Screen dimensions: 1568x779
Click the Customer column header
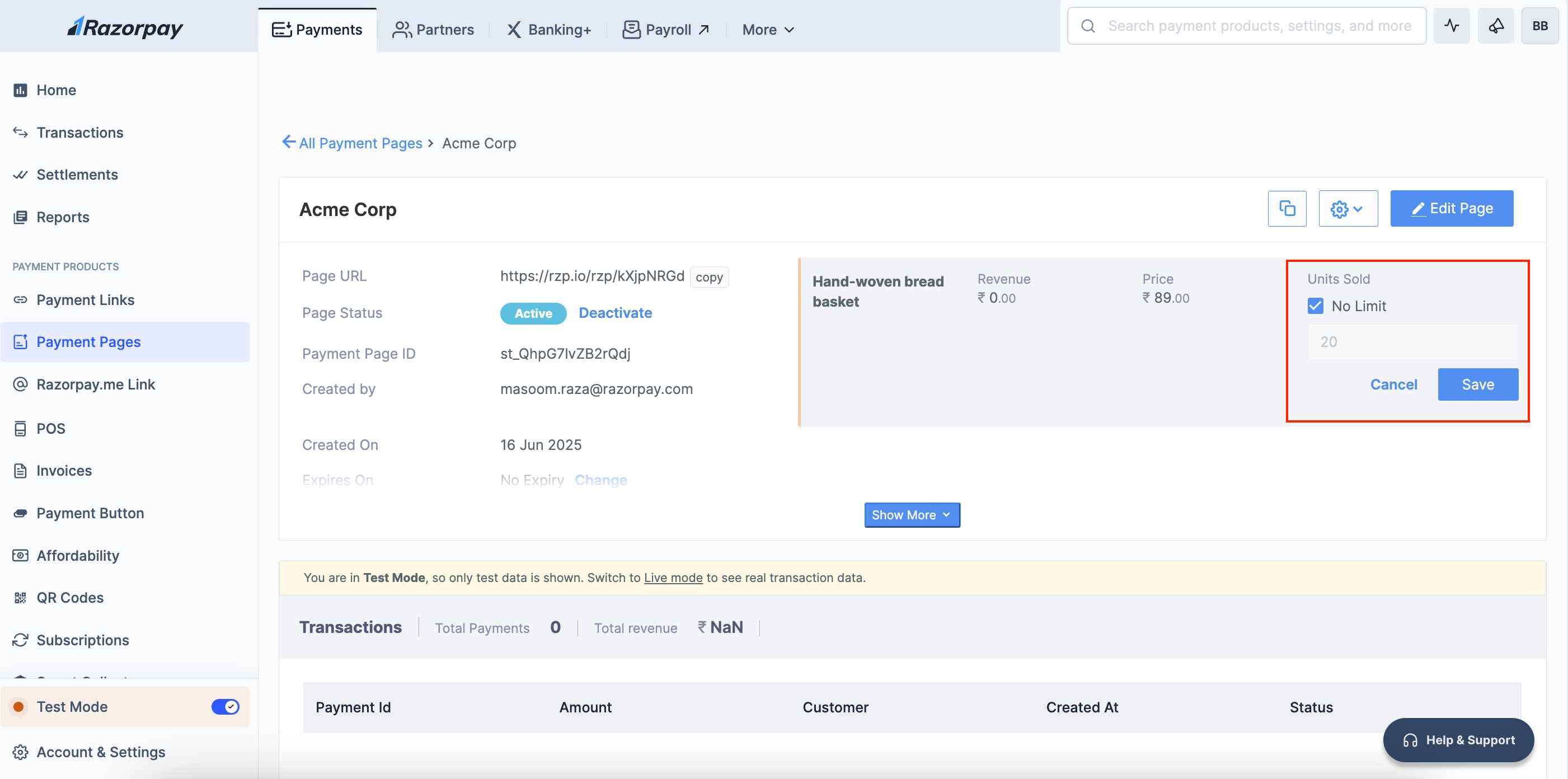coord(835,707)
